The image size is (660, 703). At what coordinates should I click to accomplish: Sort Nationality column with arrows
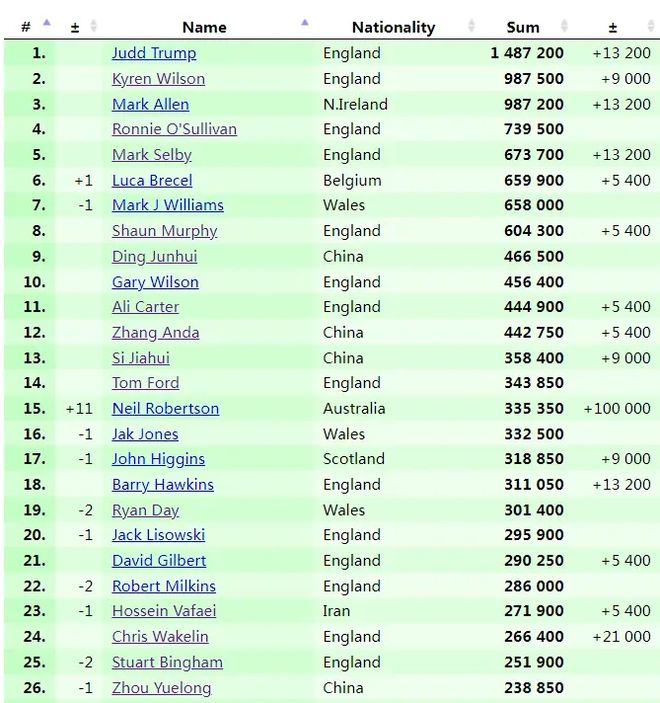[471, 26]
